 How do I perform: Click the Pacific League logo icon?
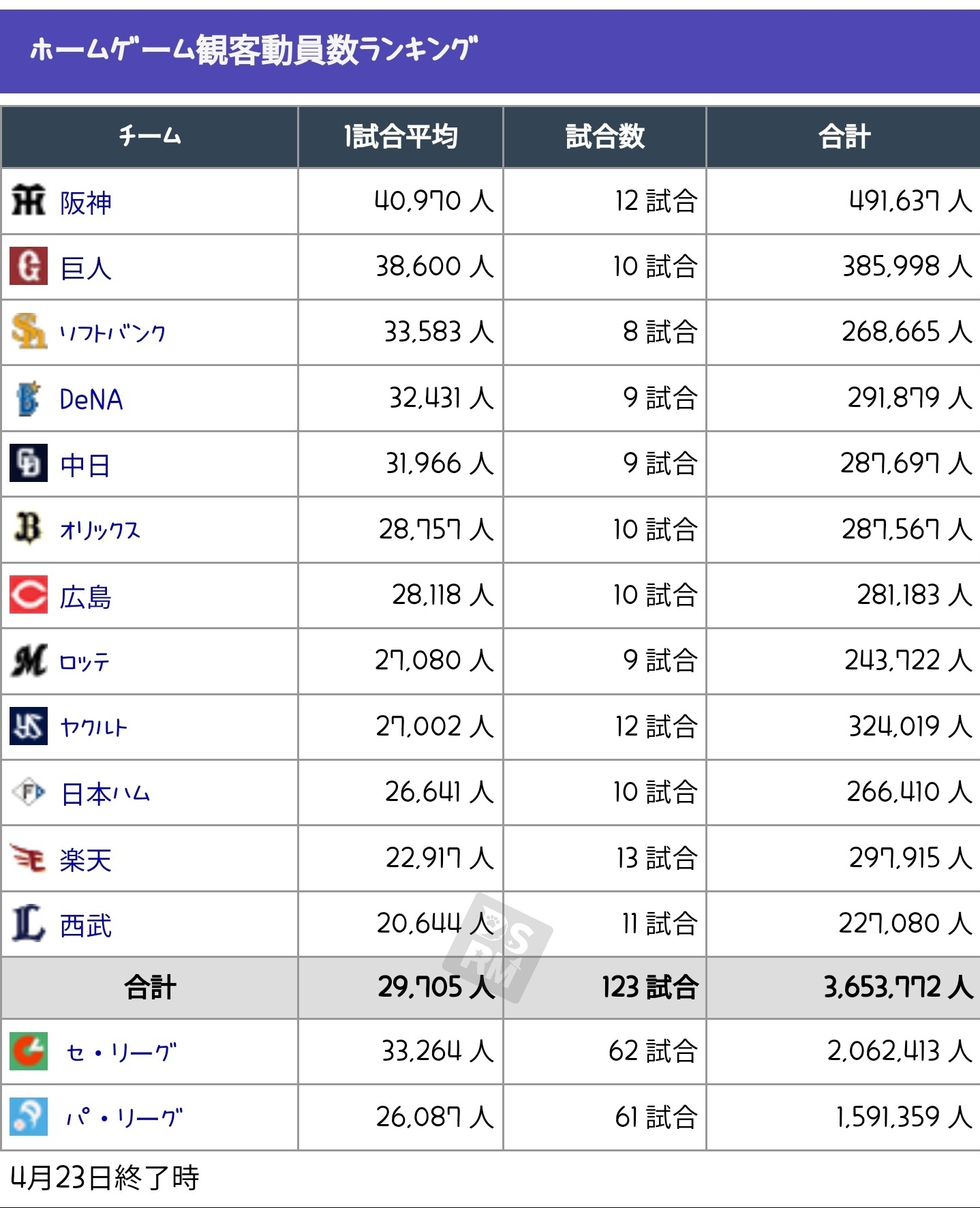pos(29,1117)
